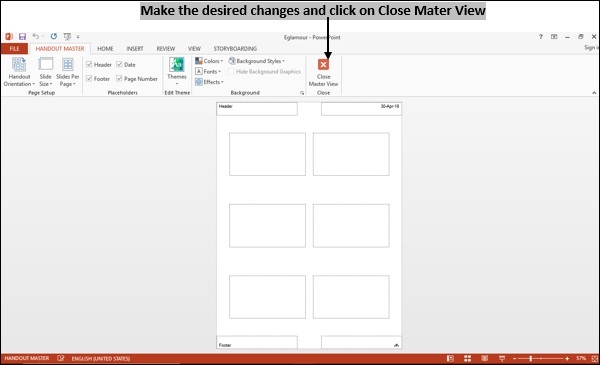The image size is (600, 365).
Task: Open Background group dialog launcher
Action: point(302,93)
